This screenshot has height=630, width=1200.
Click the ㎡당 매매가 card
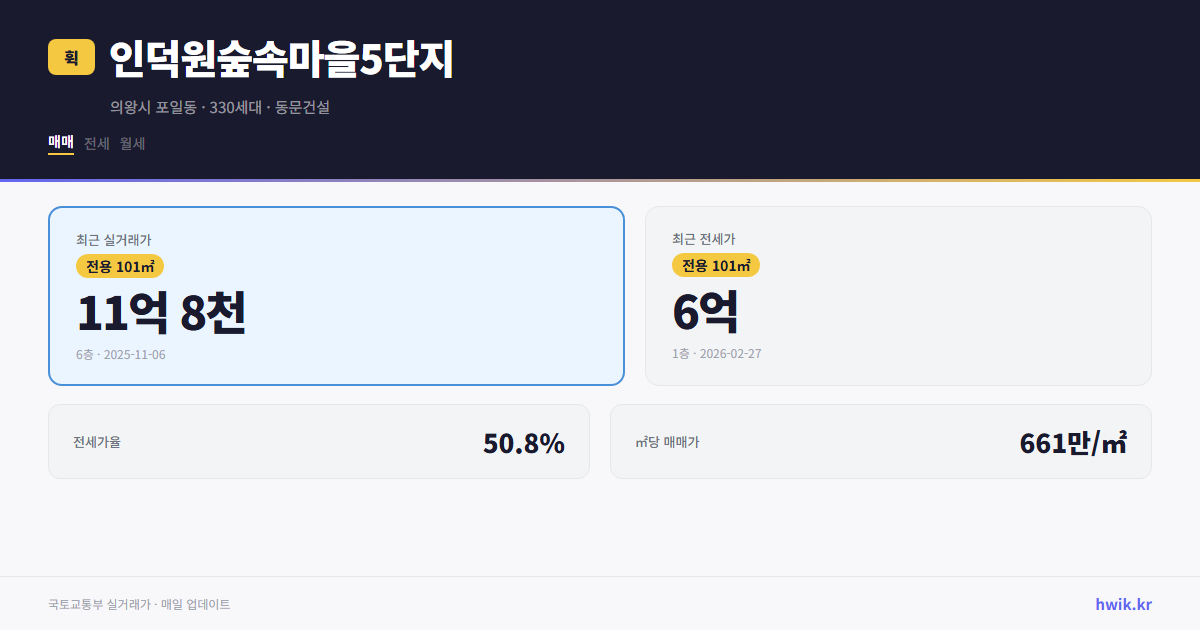coord(880,441)
